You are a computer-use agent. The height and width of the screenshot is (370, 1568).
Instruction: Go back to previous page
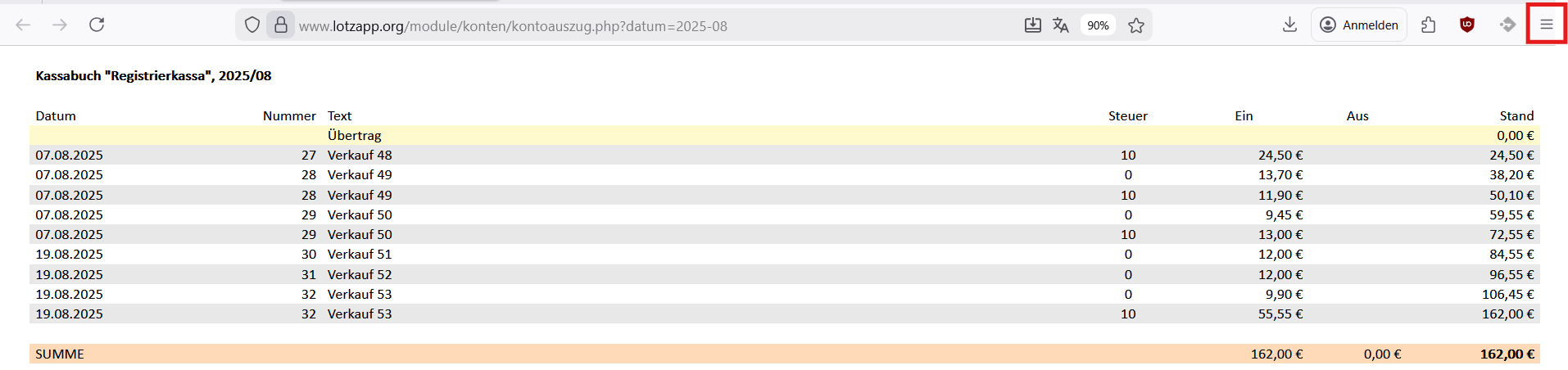(23, 25)
